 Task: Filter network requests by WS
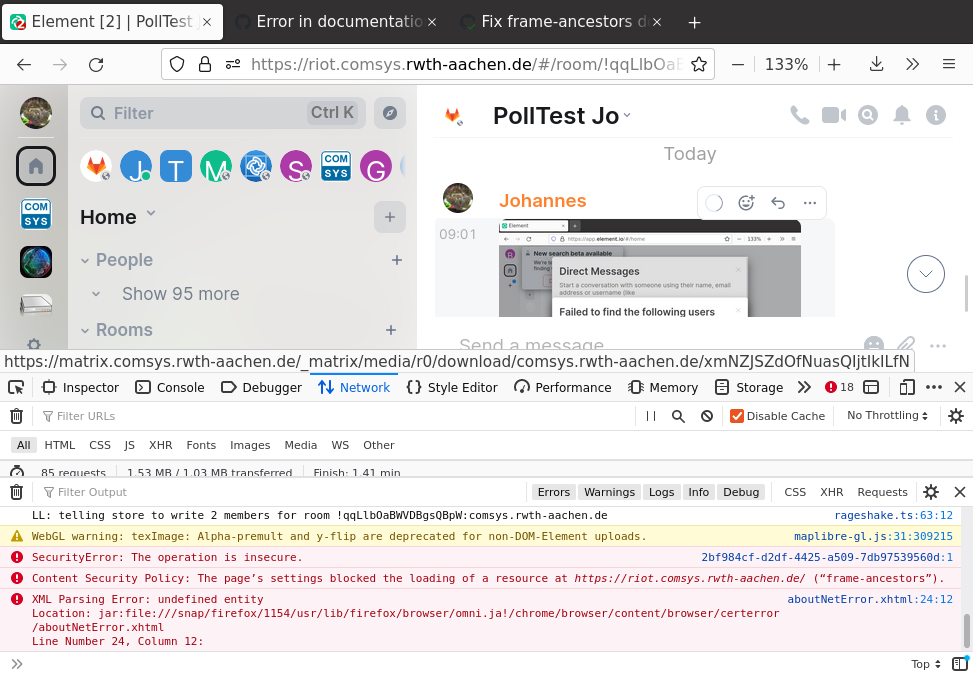click(340, 445)
